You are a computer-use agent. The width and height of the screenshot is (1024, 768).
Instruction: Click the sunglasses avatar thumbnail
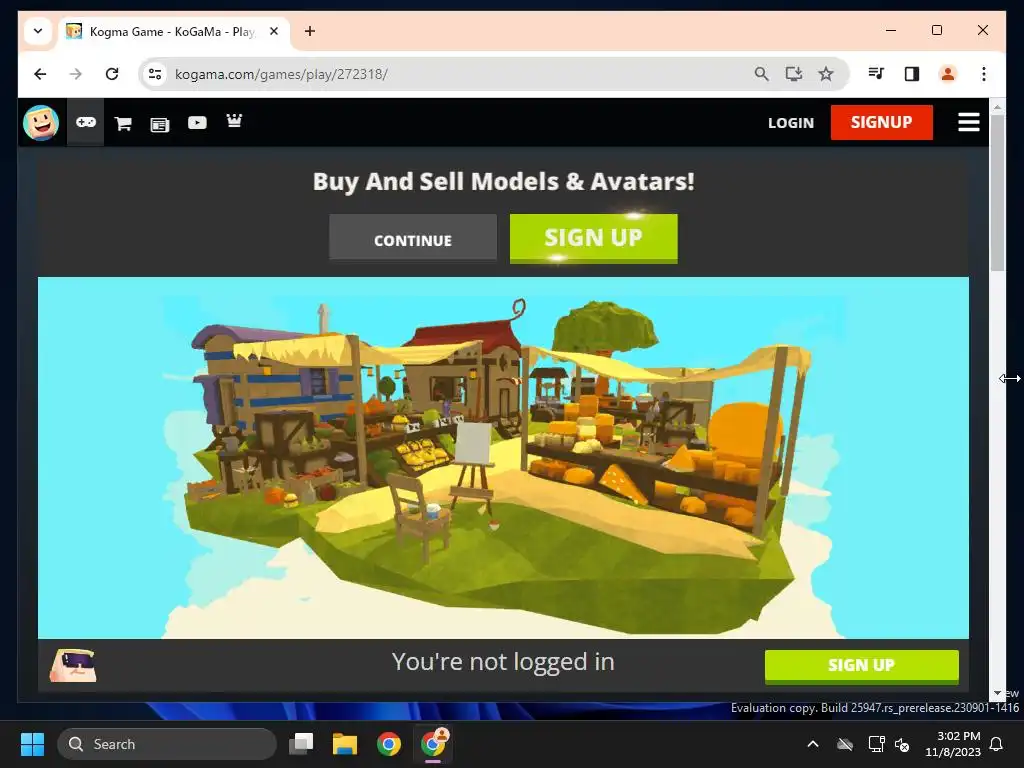pyautogui.click(x=73, y=665)
